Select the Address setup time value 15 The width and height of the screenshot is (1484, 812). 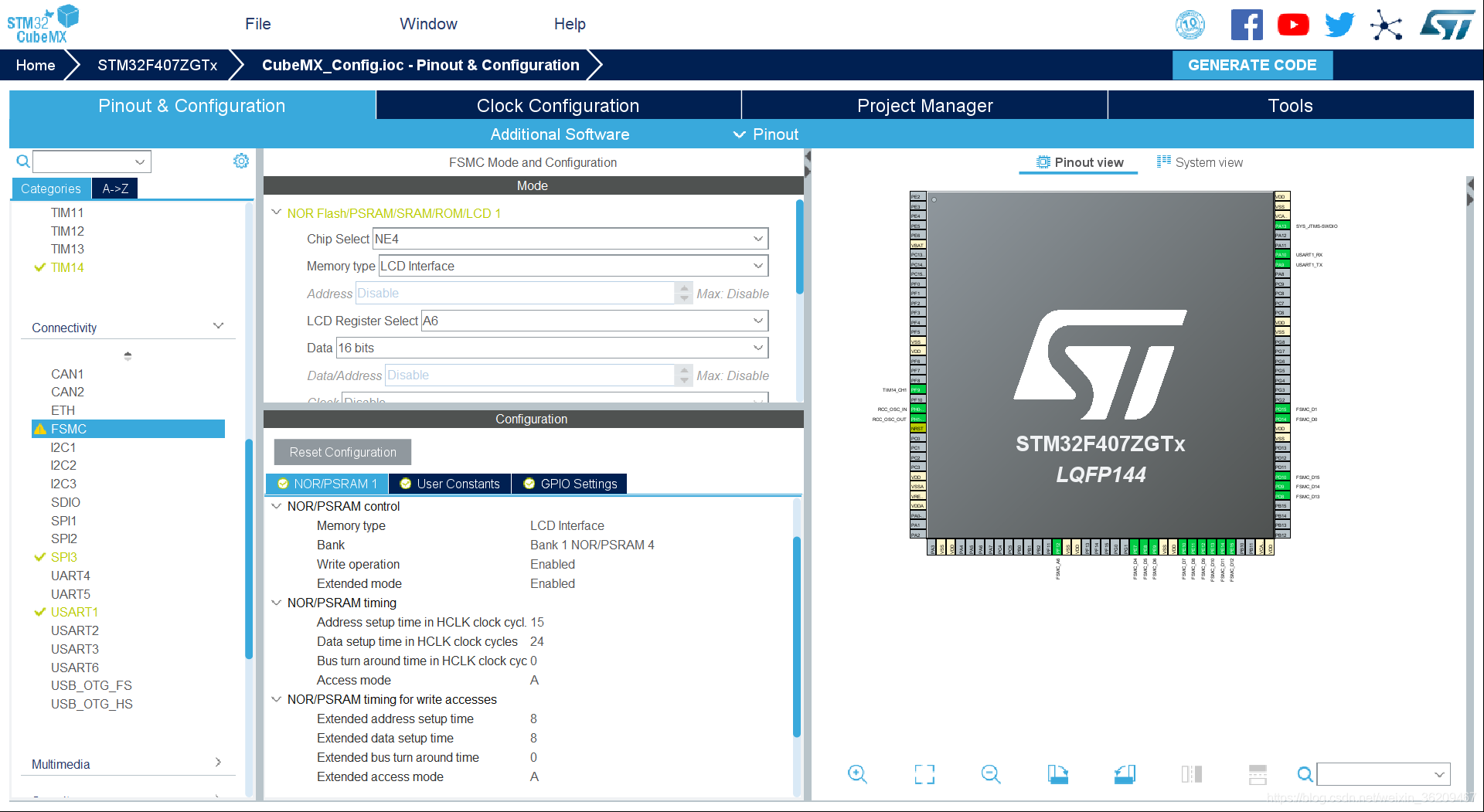537,622
